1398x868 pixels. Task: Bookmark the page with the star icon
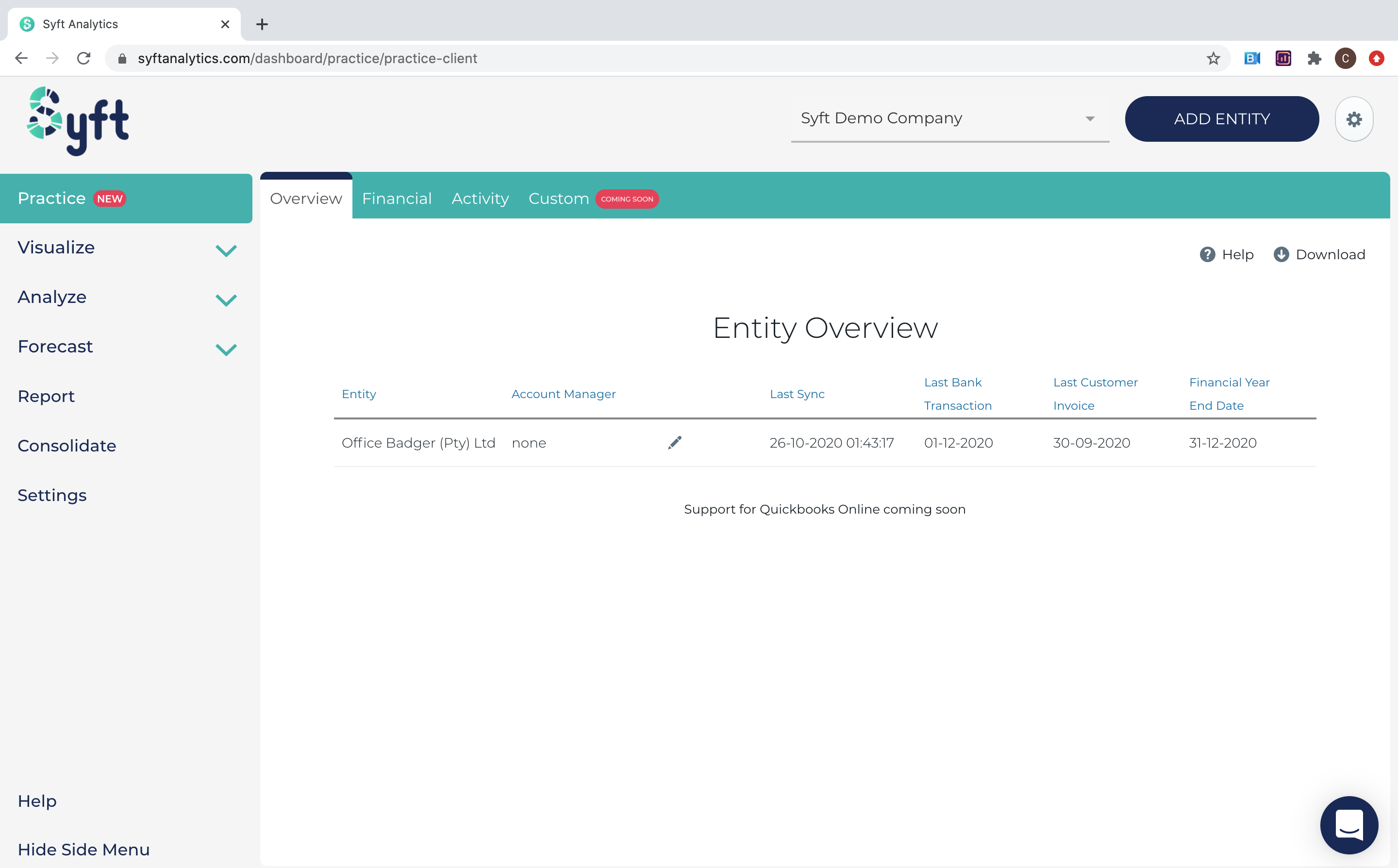coord(1214,58)
